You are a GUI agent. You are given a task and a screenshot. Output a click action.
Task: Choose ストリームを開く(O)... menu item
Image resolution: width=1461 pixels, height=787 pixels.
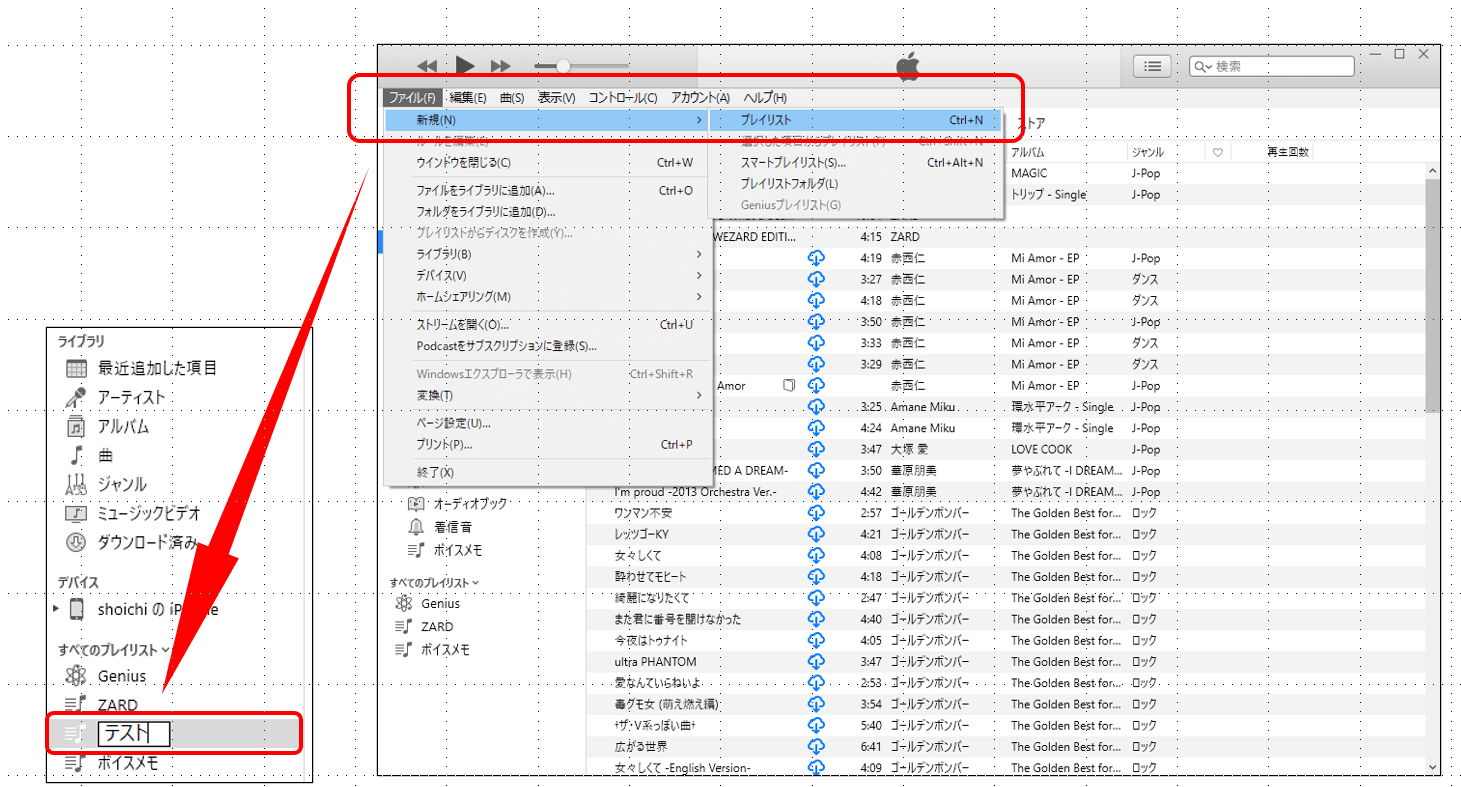tap(548, 324)
